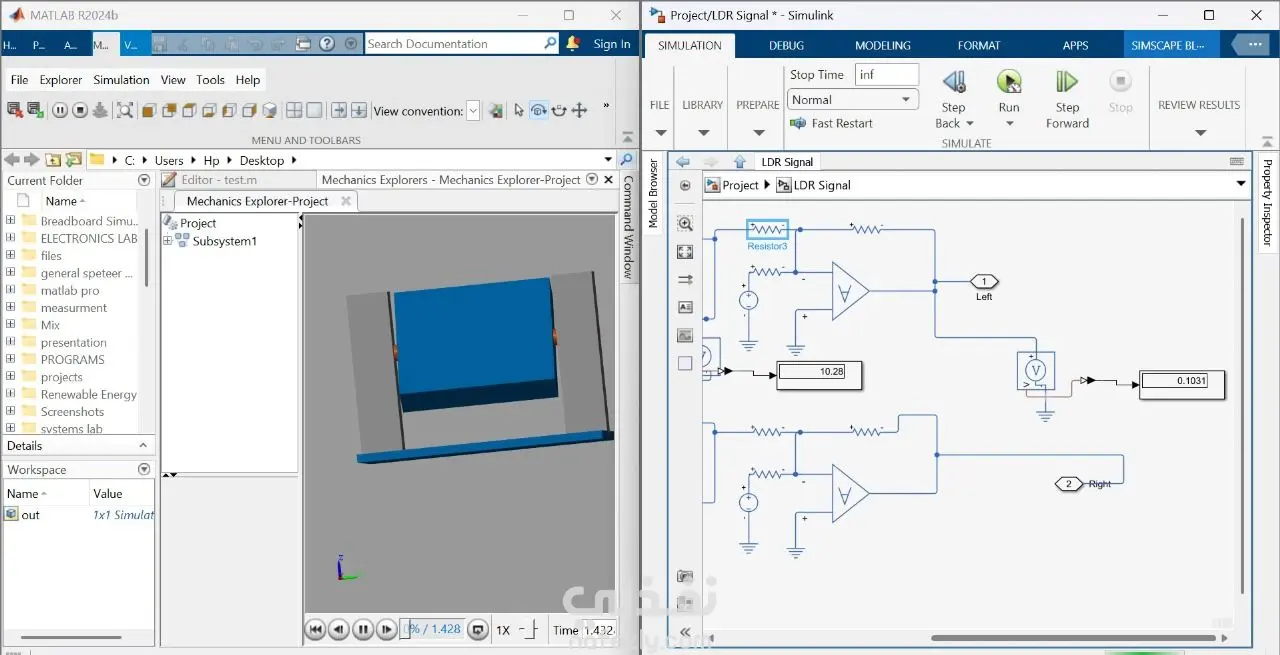
Task: Open the APPS ribbon tab
Action: 1076,45
